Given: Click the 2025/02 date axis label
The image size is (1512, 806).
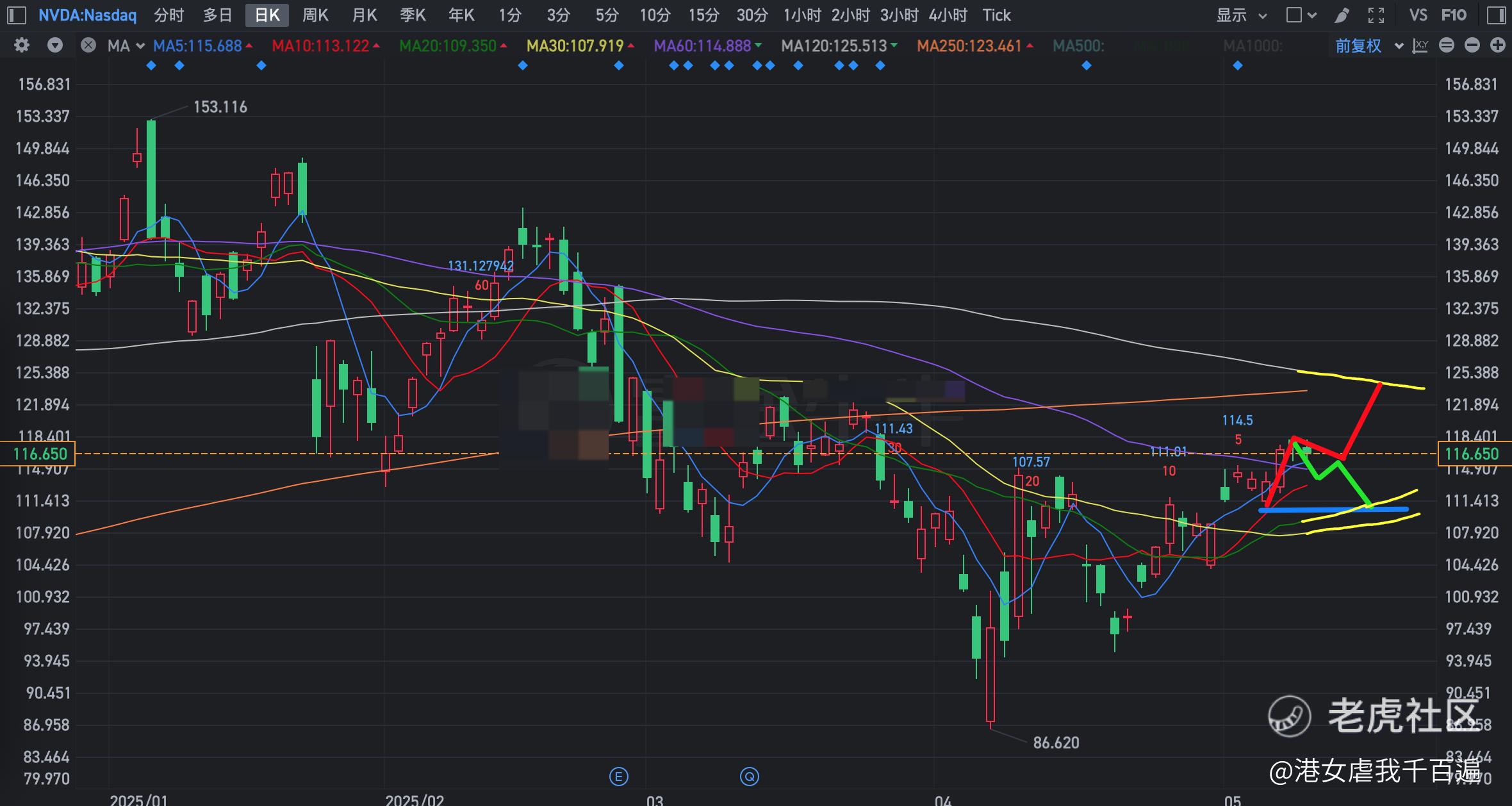Looking at the screenshot, I should (x=415, y=800).
